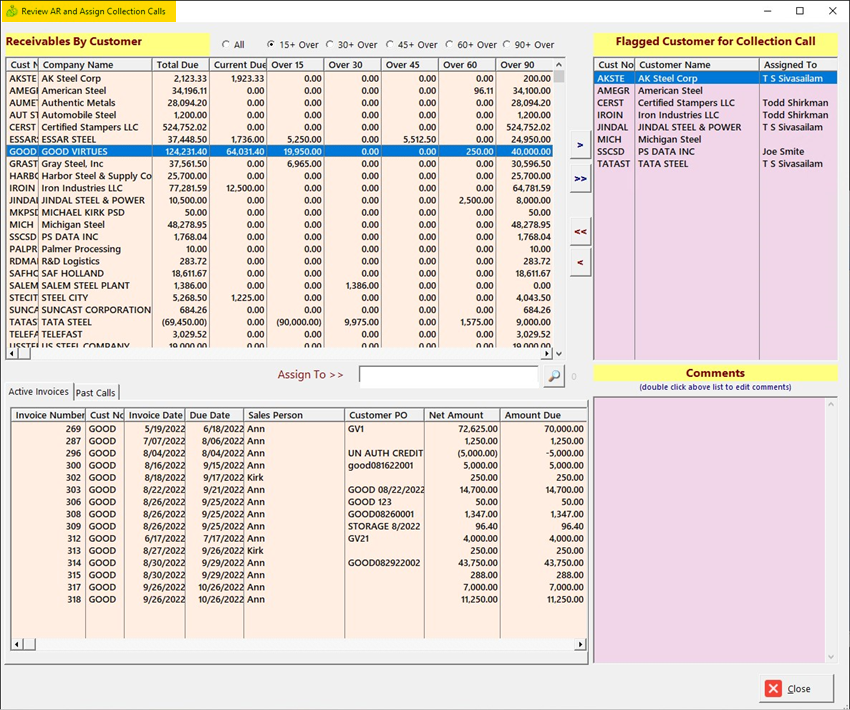This screenshot has height=710, width=850.
Task: Click invoices horizontal scroll left arrow
Action: click(x=17, y=644)
